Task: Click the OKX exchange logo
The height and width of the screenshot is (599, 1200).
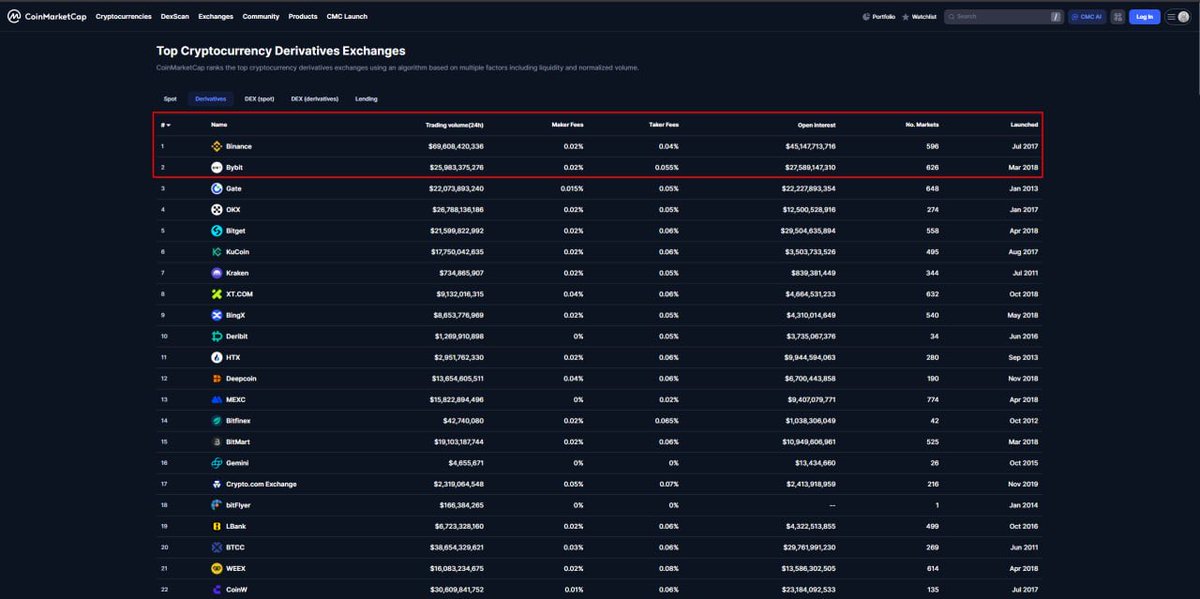Action: coord(217,209)
